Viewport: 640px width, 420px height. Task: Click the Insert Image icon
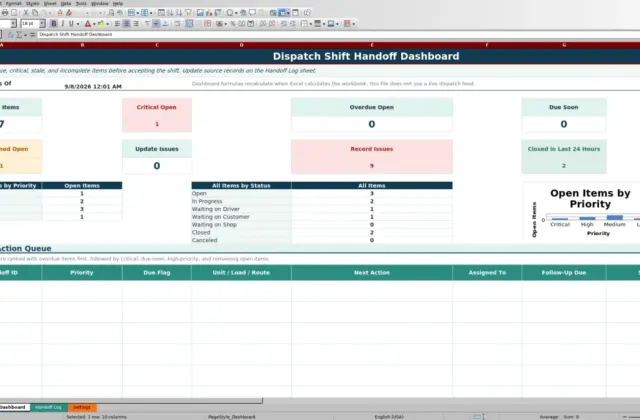click(200, 13)
